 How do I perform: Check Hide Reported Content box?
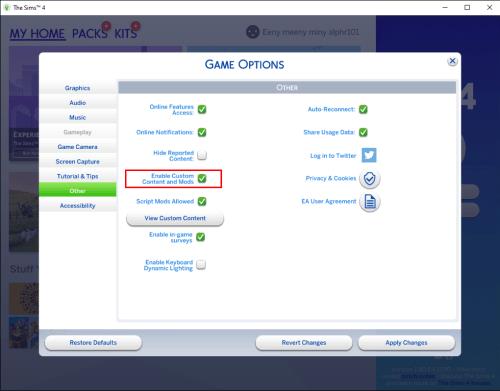pyautogui.click(x=202, y=155)
